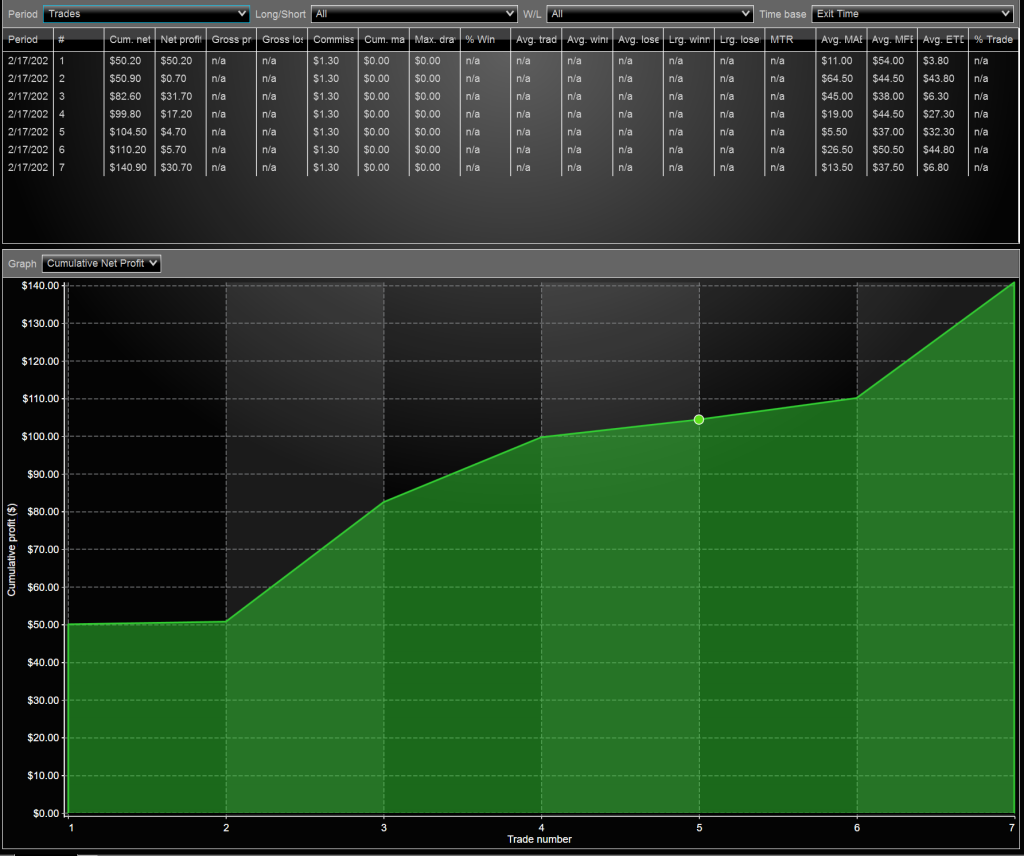Screen dimensions: 1024x856
Task: Click the Cum. net column header
Action: click(130, 40)
